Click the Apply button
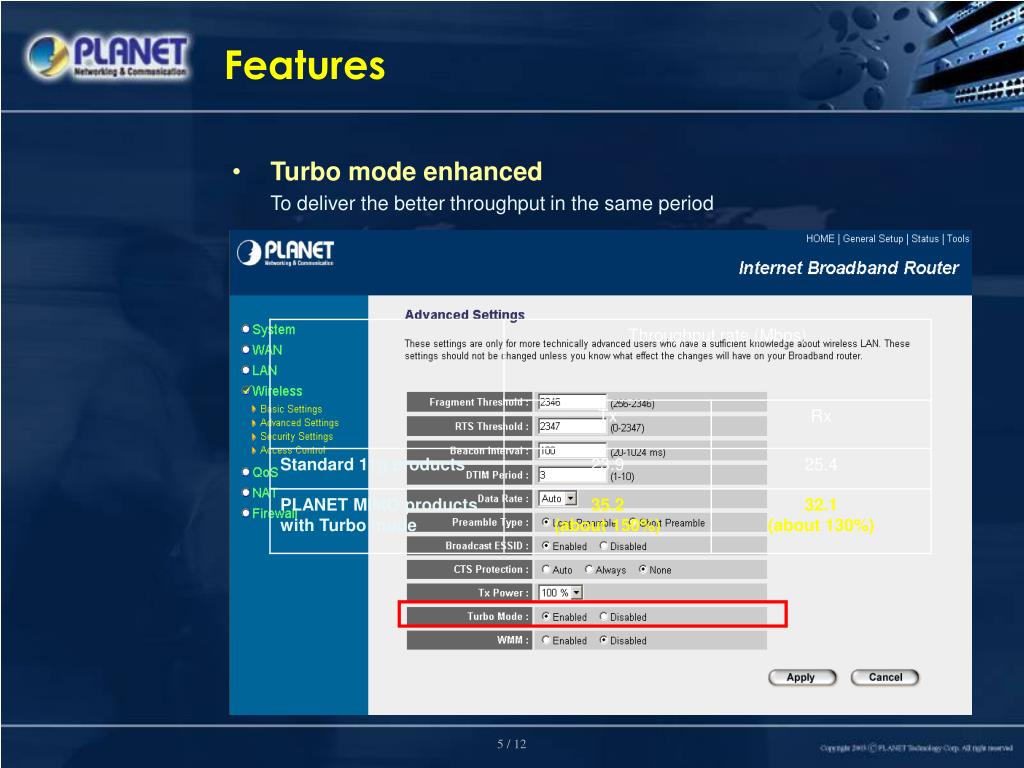The width and height of the screenshot is (1024, 768). point(802,677)
